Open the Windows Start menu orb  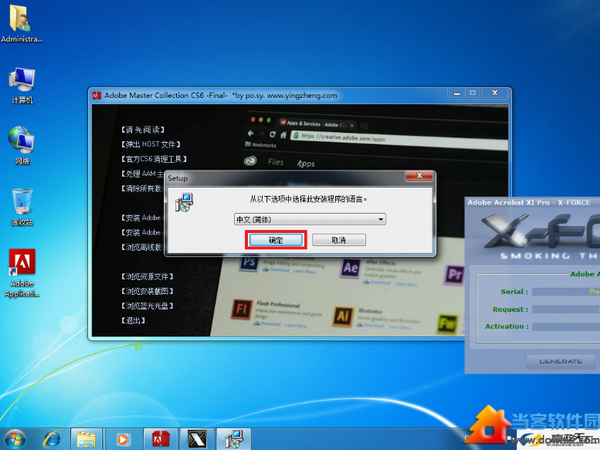[14, 439]
